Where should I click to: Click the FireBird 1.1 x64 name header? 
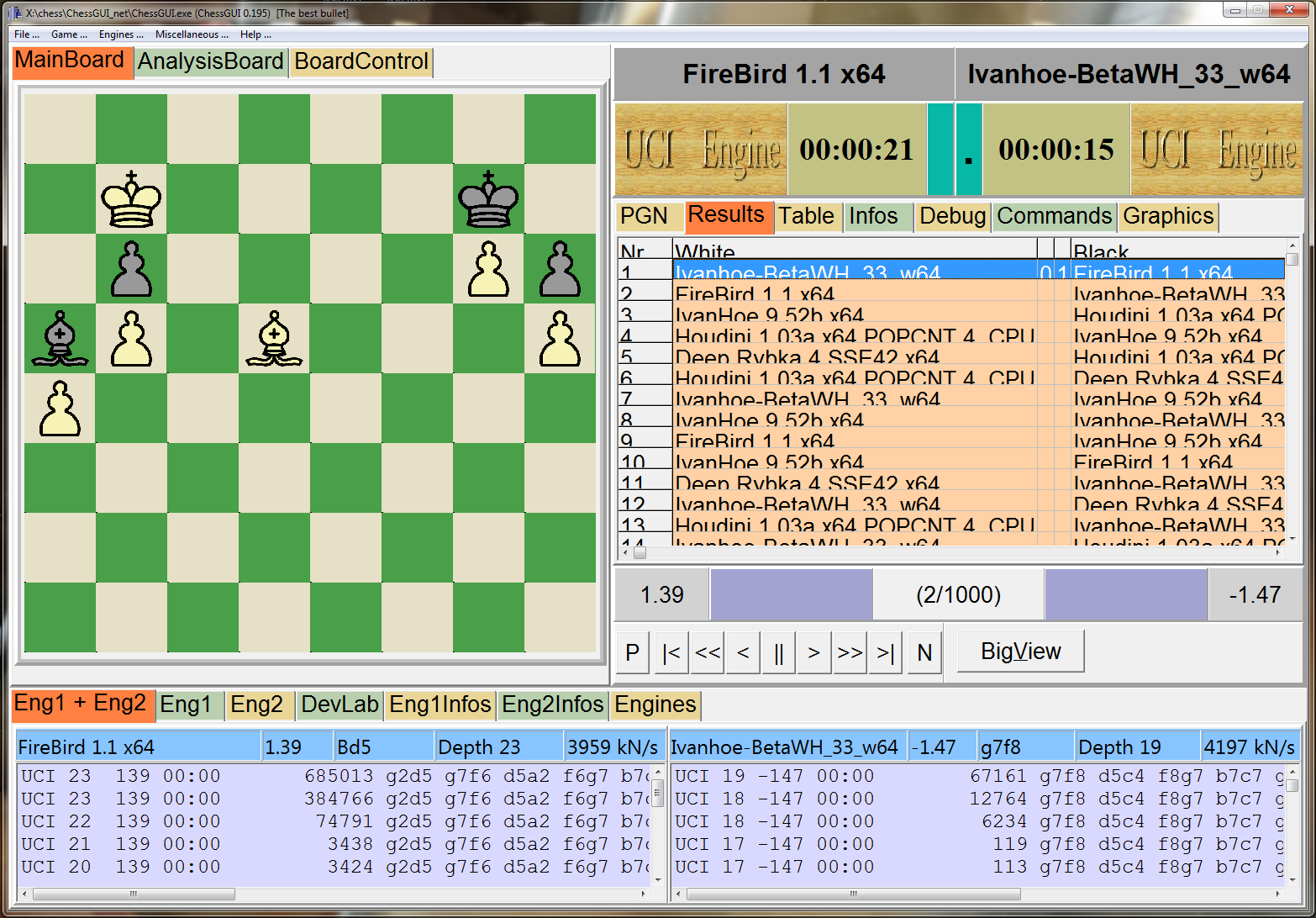pos(784,75)
